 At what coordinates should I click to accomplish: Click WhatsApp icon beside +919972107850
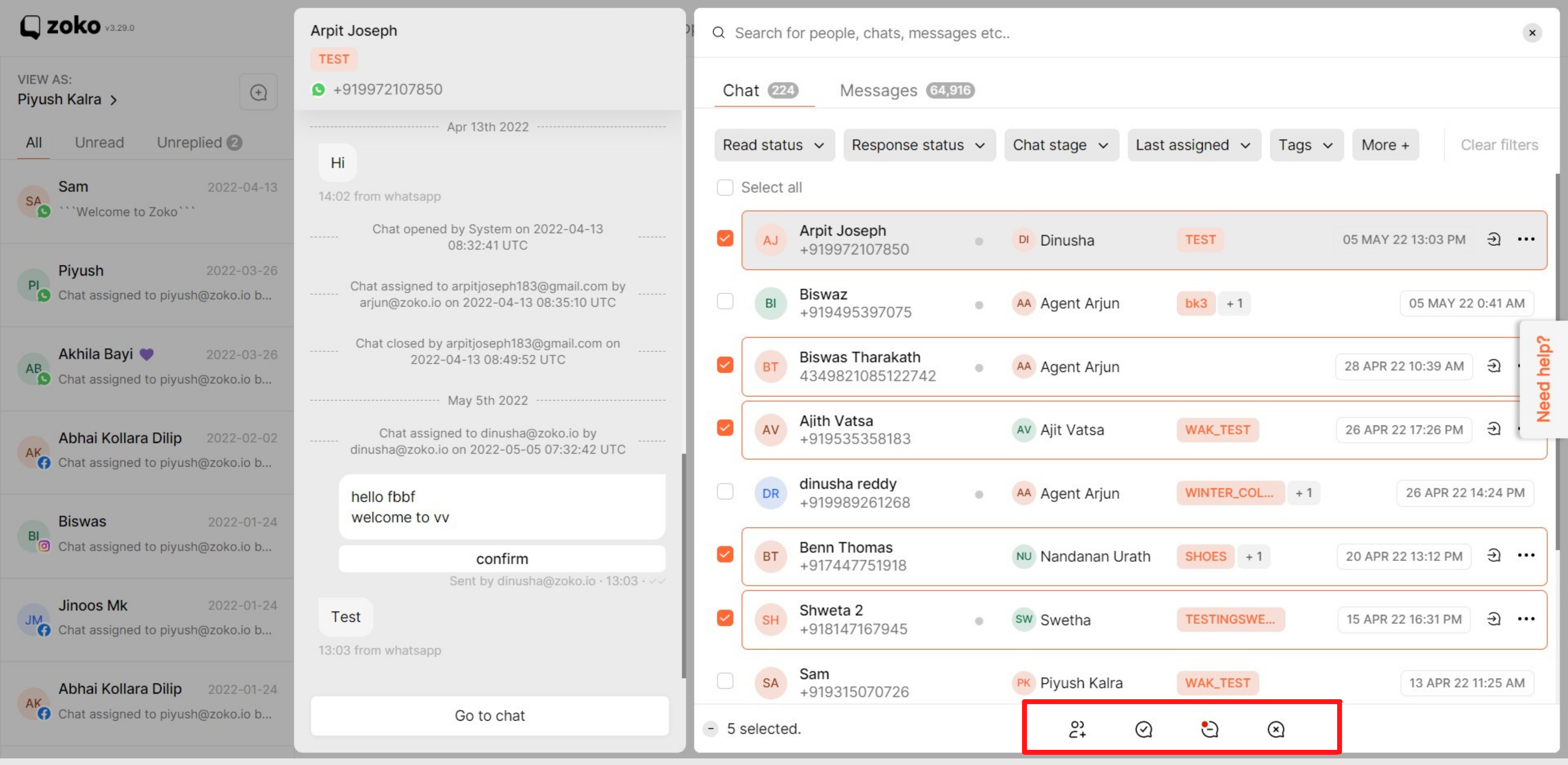pyautogui.click(x=318, y=89)
